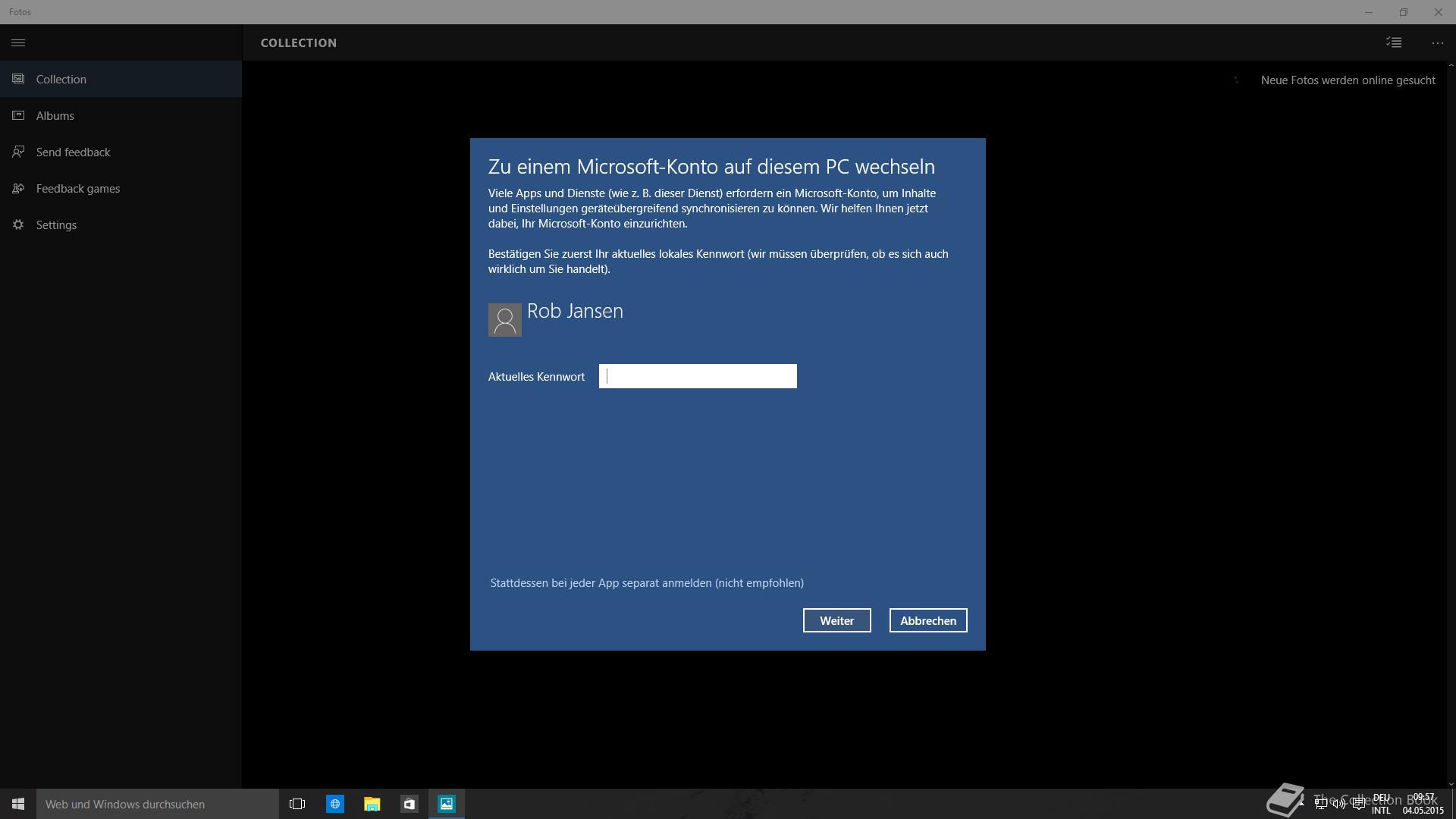Click Rob Jansen's profile avatar
Image resolution: width=1456 pixels, height=819 pixels.
click(x=504, y=320)
